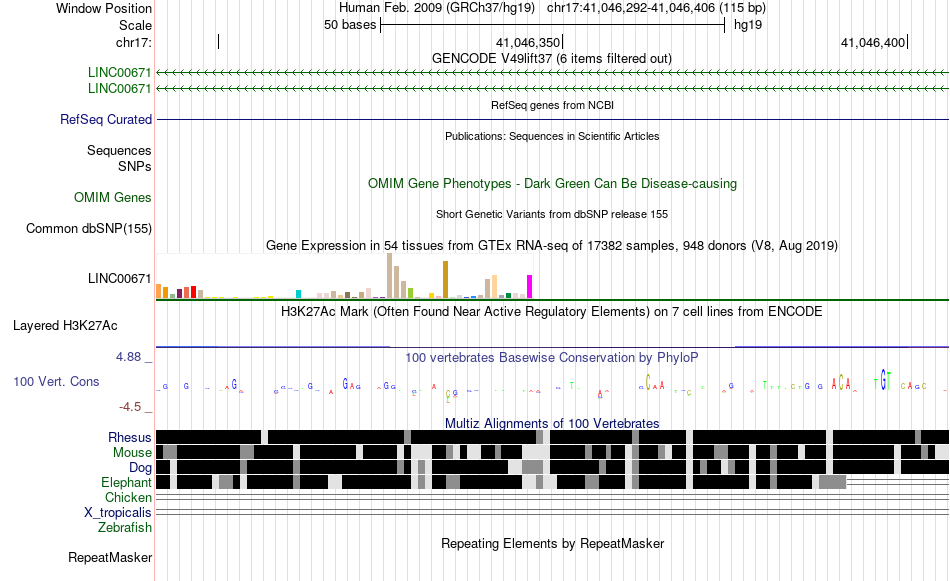The image size is (950, 581).
Task: Click the SNPs track label
Action: 135,166
